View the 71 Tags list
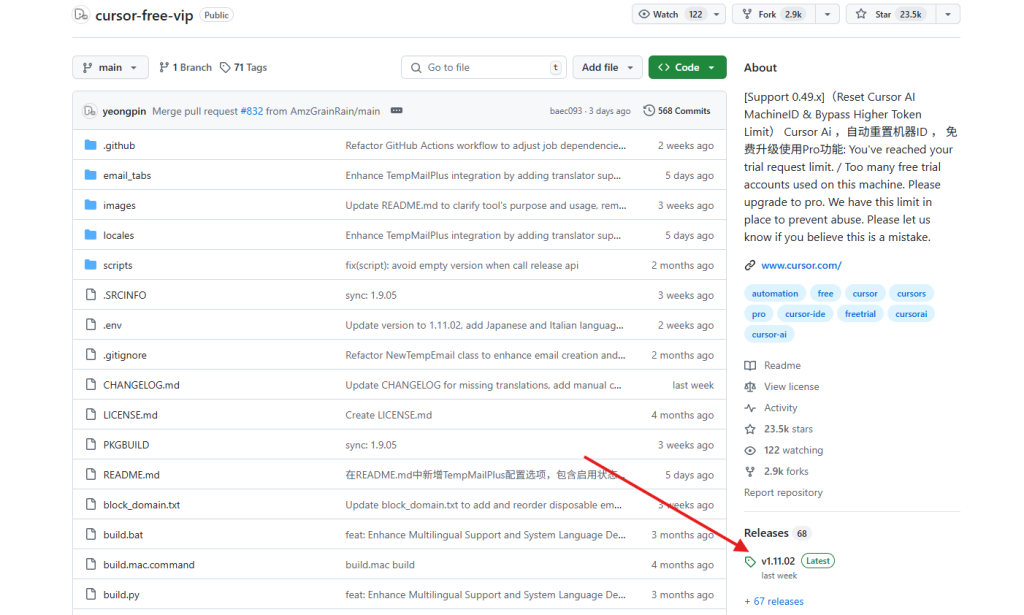1024x615 pixels. (x=244, y=67)
